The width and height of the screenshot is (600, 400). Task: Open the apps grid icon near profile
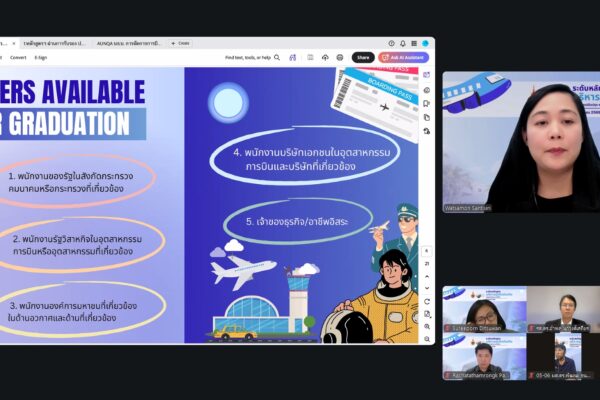pos(414,43)
